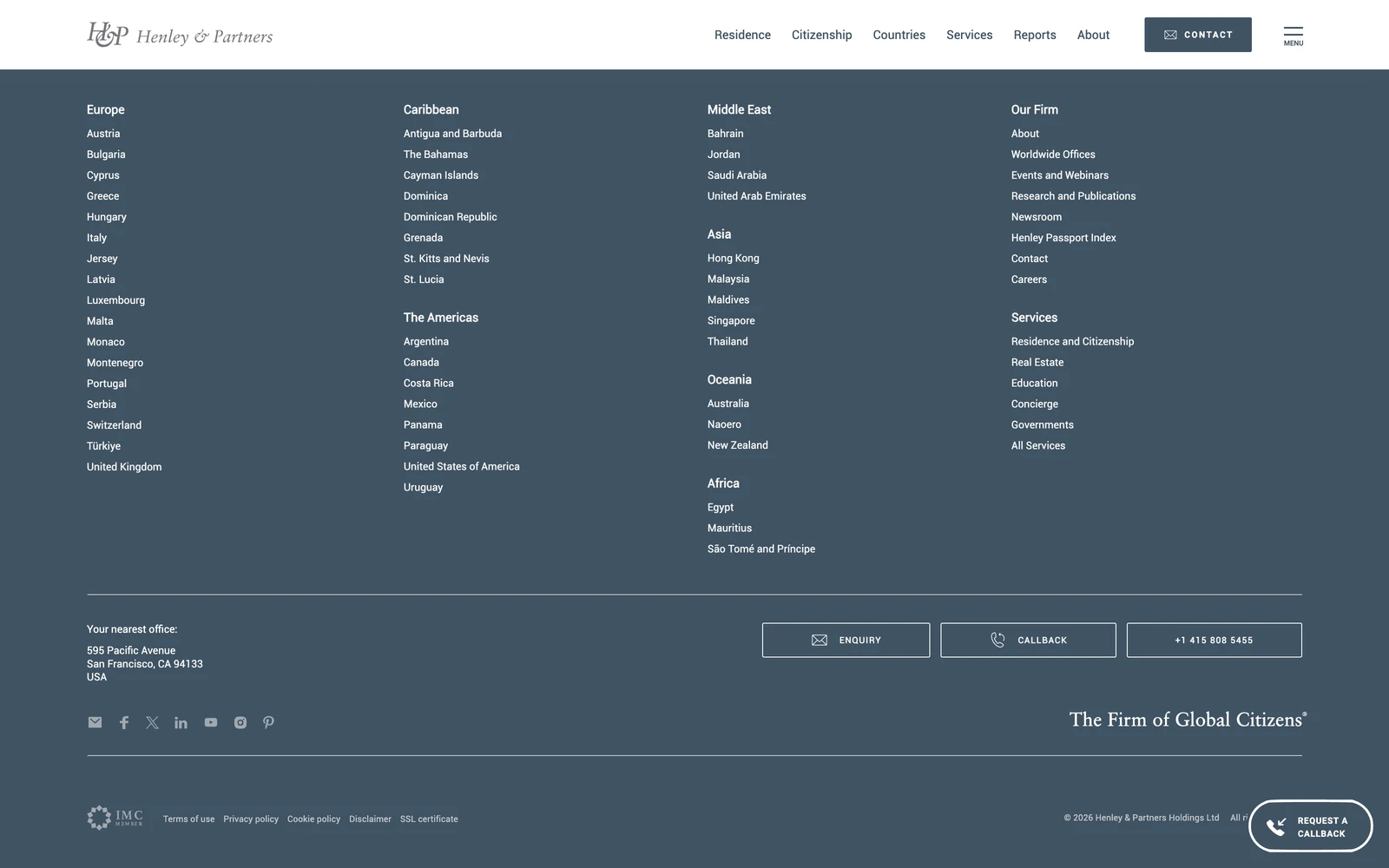Open Terms of use link
Viewport: 1389px width, 868px height.
(188, 819)
